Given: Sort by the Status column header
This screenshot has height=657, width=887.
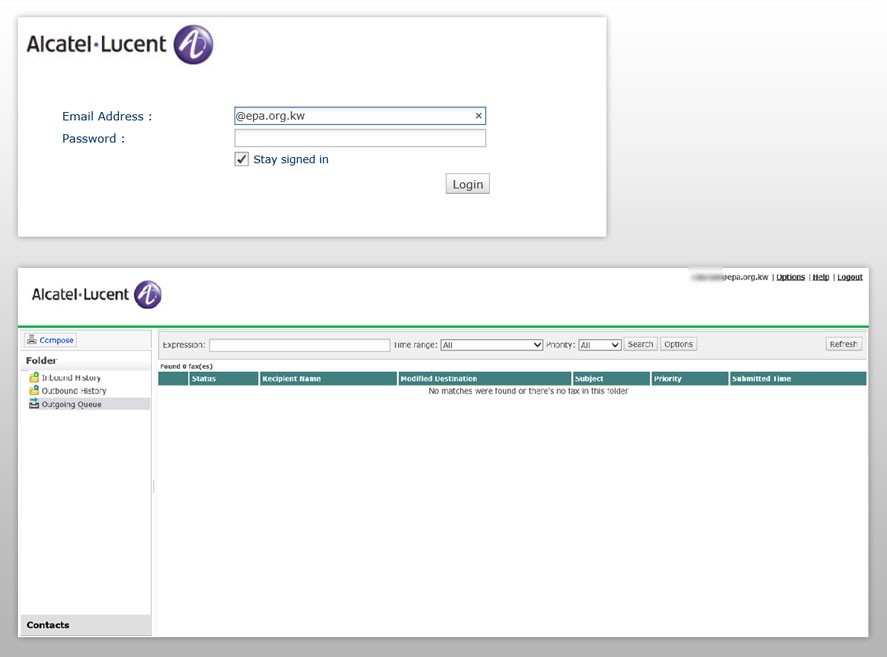Looking at the screenshot, I should (223, 379).
